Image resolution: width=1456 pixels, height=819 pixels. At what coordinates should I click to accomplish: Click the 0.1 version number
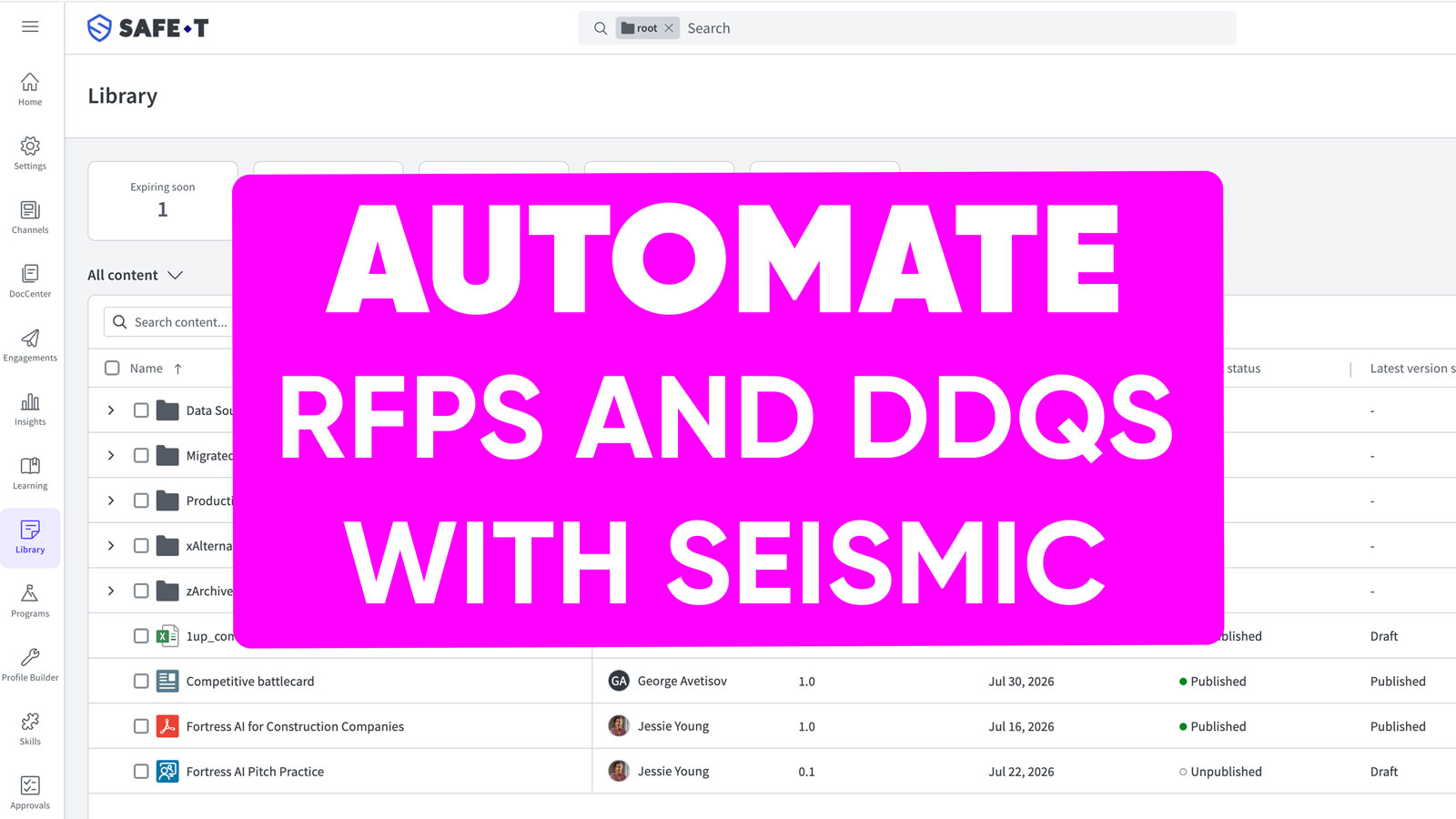pyautogui.click(x=807, y=772)
